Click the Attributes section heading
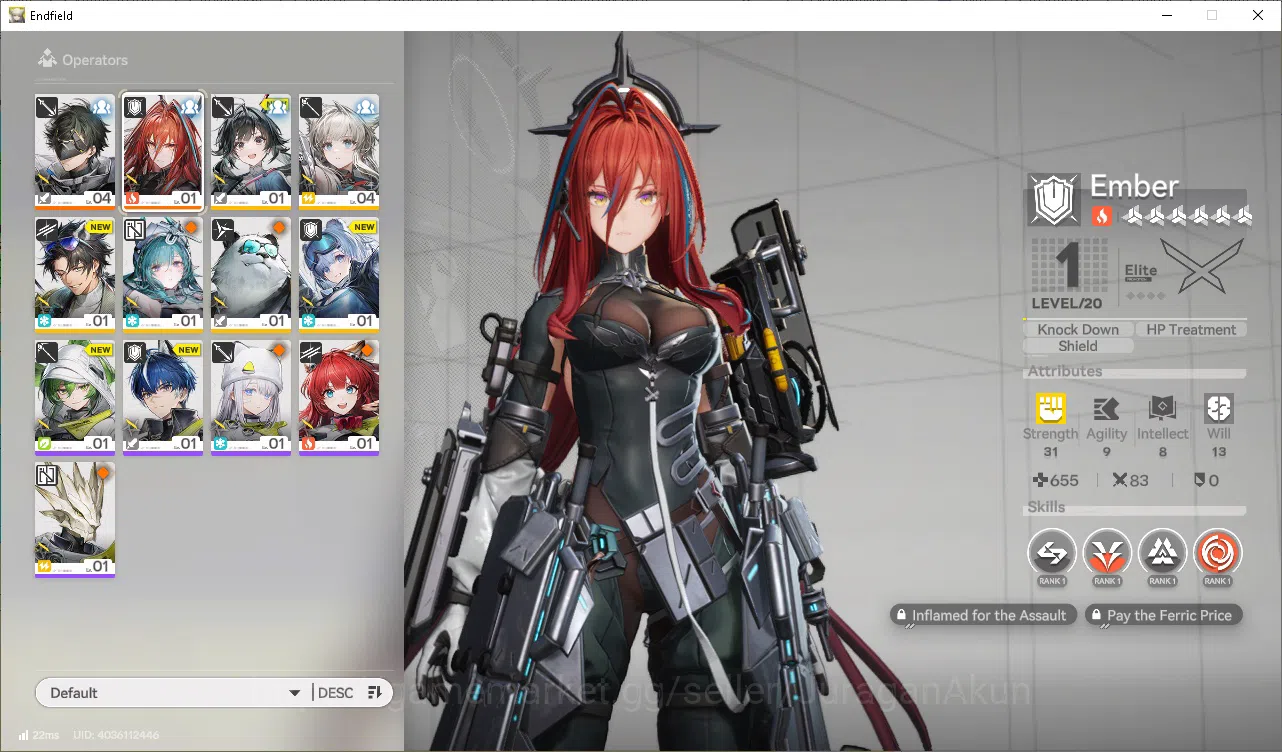1282x752 pixels. (1065, 371)
